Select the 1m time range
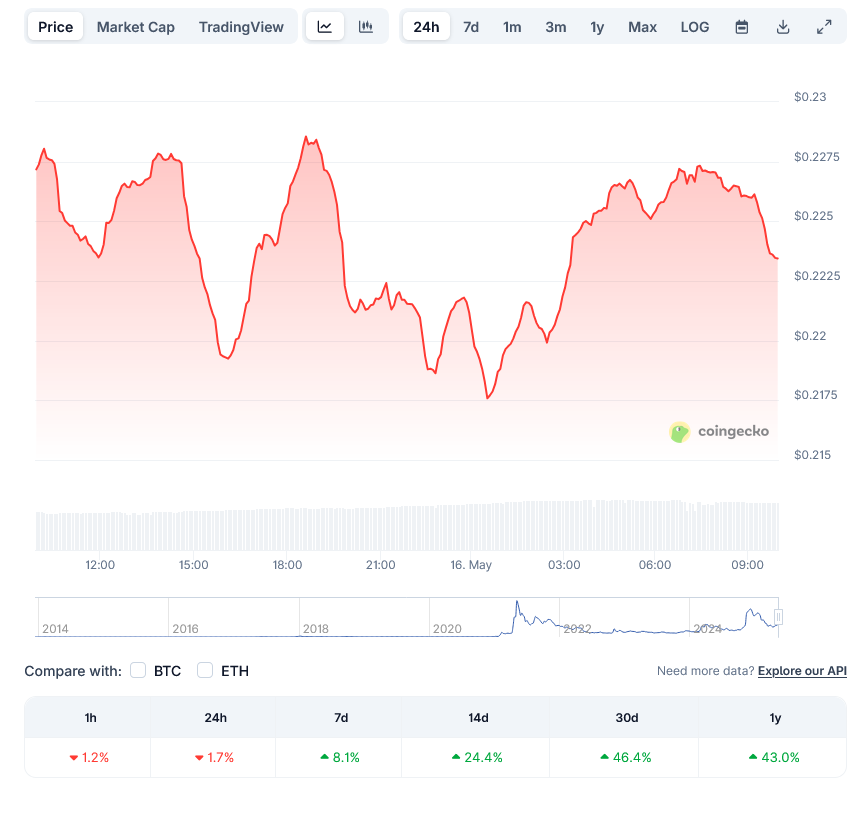Screen dimensions: 847x826 click(512, 26)
